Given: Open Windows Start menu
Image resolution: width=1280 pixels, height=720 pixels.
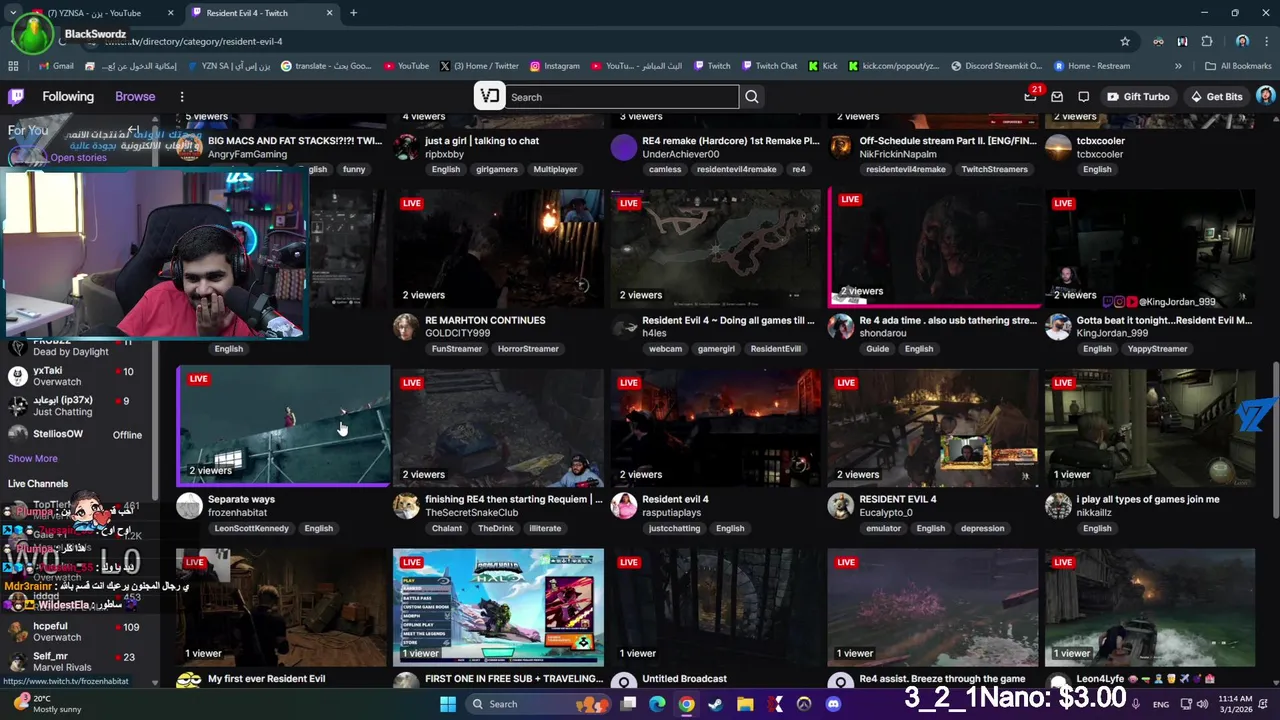Looking at the screenshot, I should tap(448, 704).
